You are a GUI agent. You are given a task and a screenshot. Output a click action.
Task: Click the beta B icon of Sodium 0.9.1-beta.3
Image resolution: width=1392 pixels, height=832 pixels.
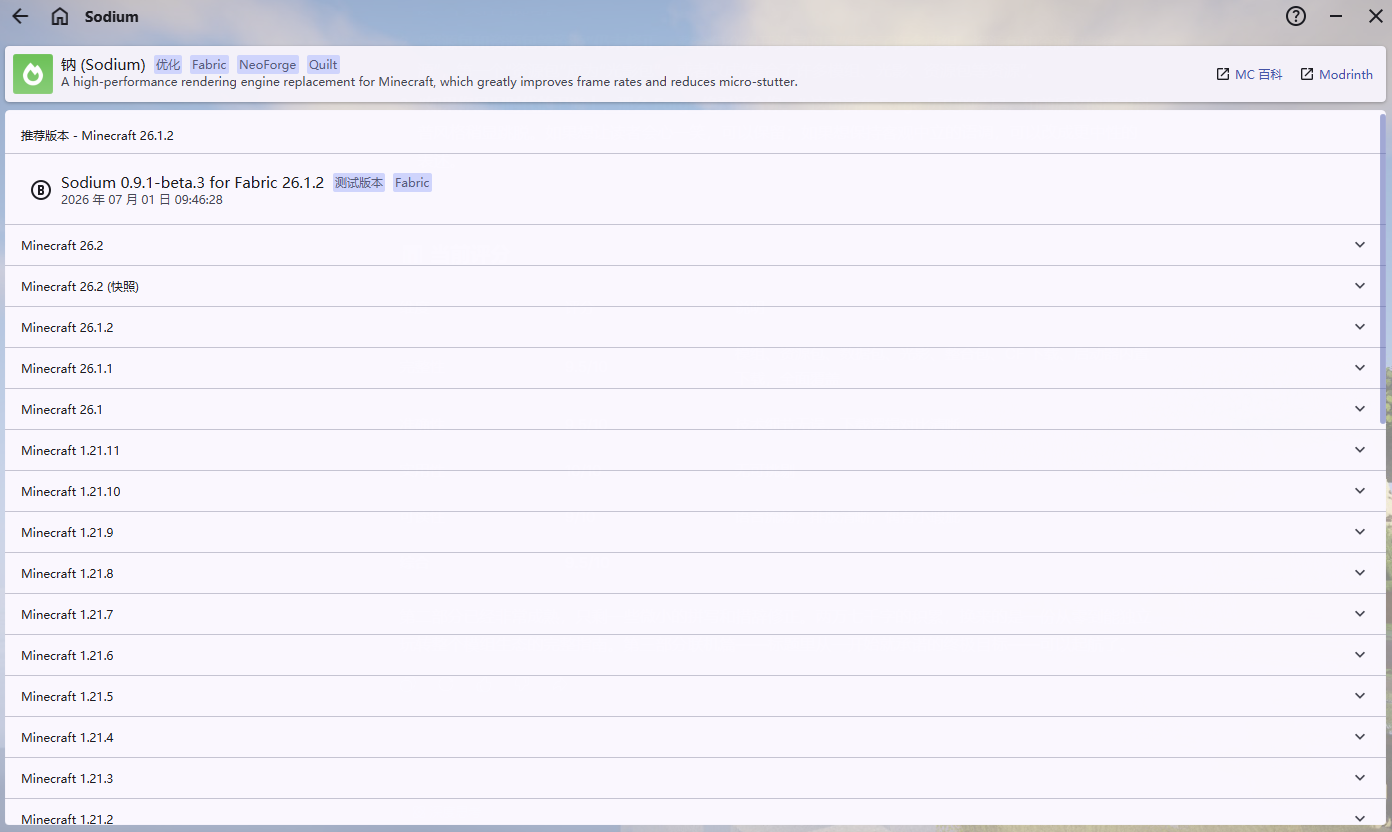41,191
